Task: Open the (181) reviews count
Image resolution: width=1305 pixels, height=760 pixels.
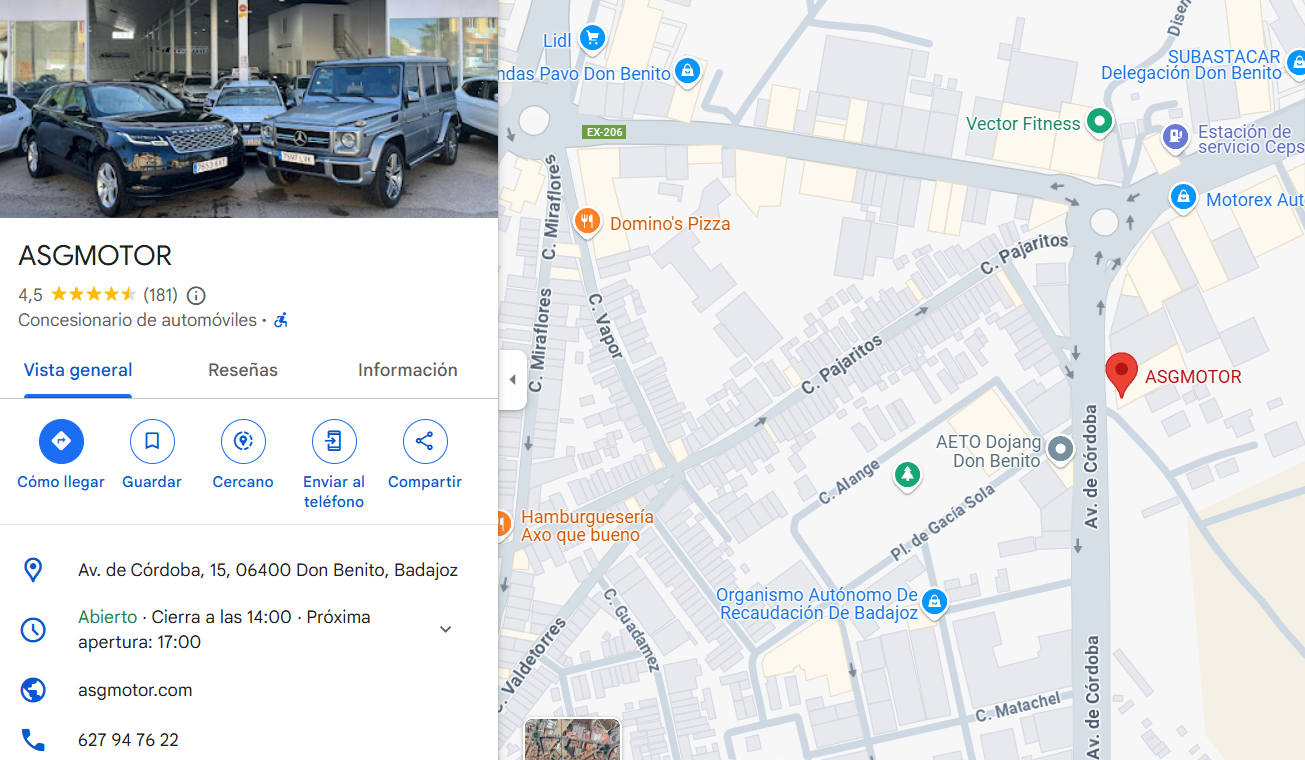Action: coord(160,295)
